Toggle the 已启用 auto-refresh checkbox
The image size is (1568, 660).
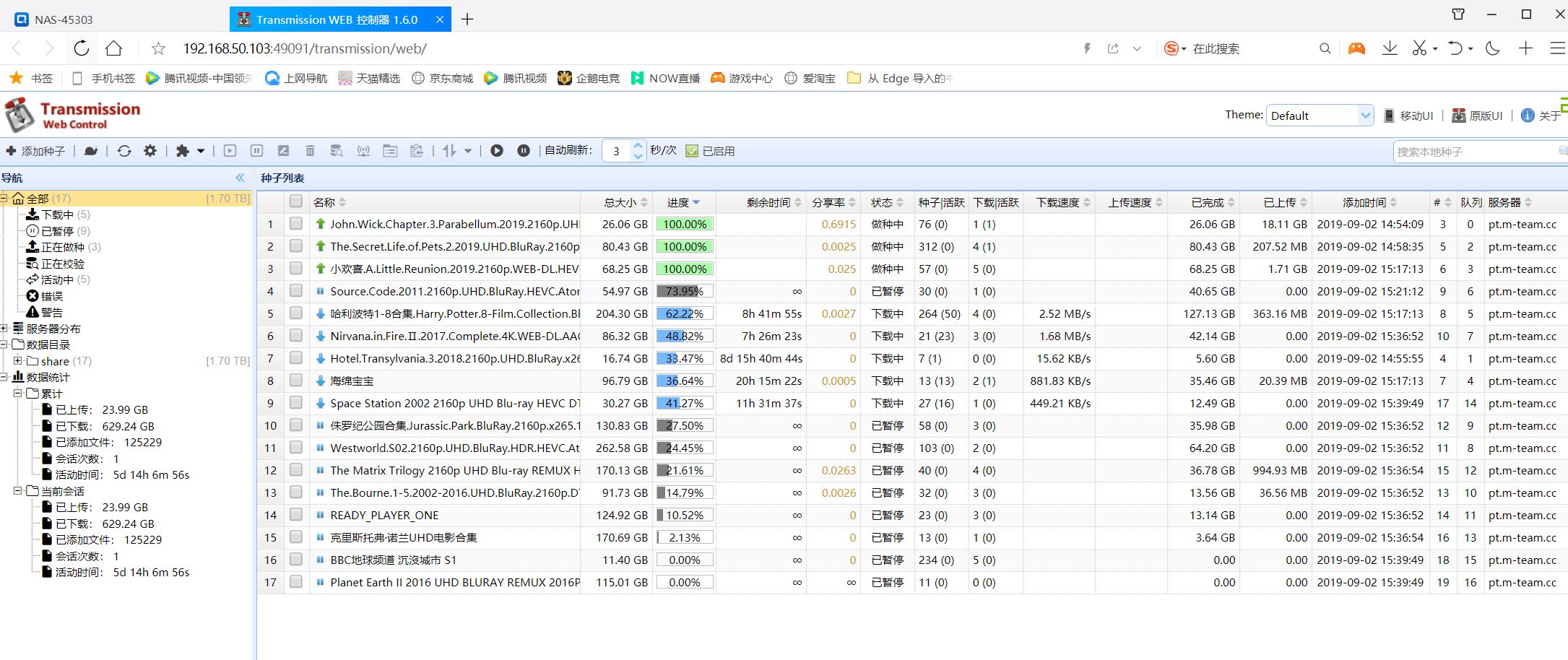(692, 151)
